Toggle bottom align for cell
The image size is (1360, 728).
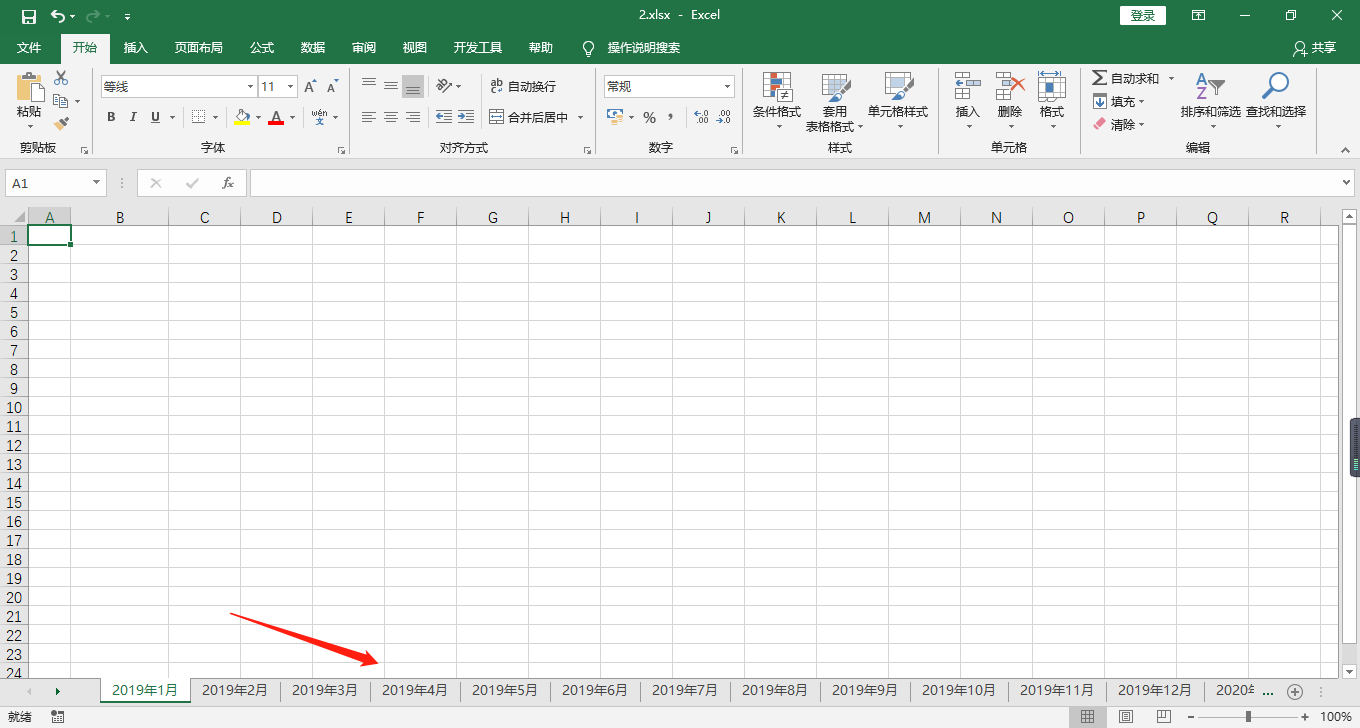click(413, 86)
